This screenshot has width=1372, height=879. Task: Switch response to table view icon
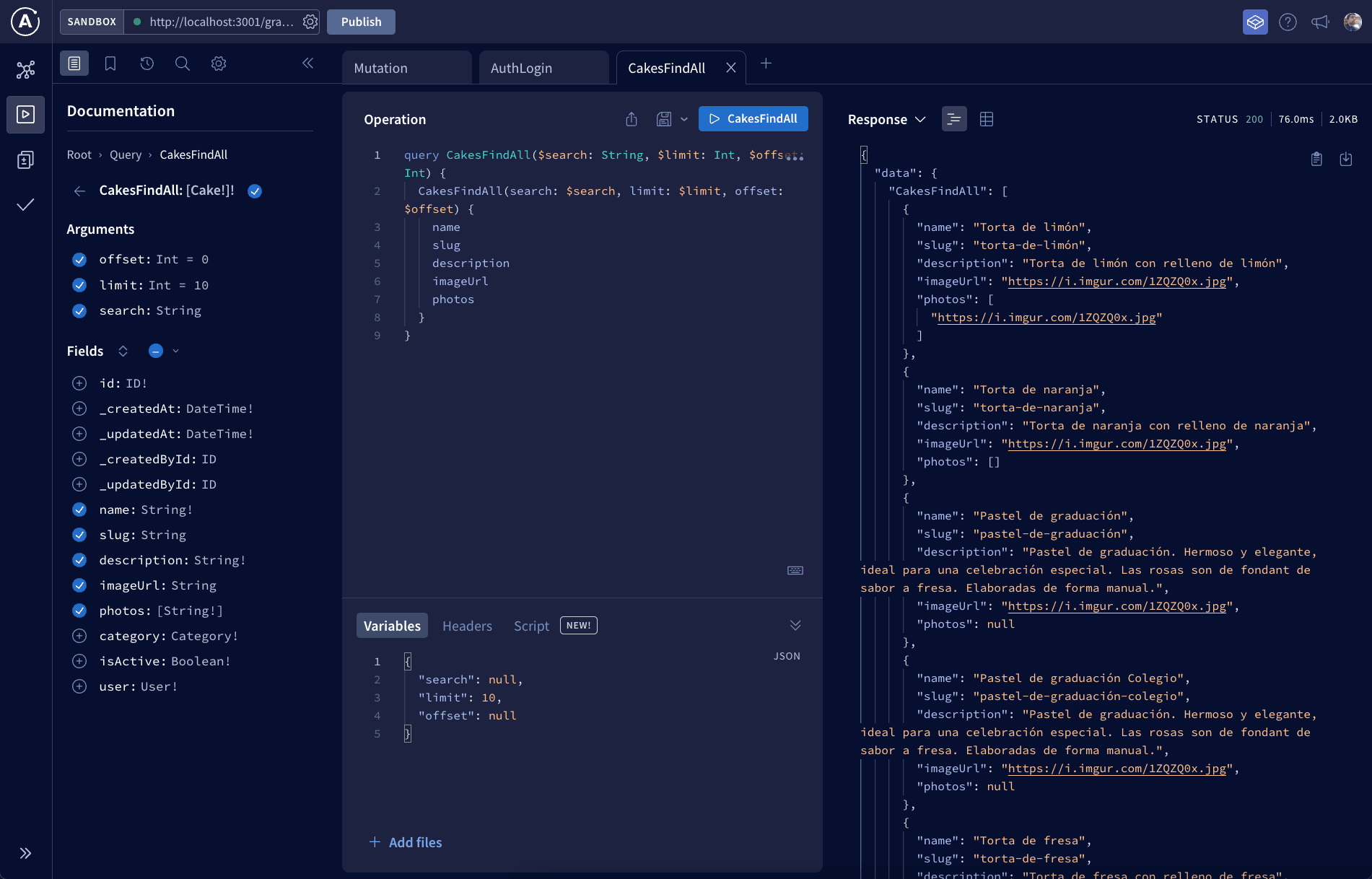click(987, 119)
